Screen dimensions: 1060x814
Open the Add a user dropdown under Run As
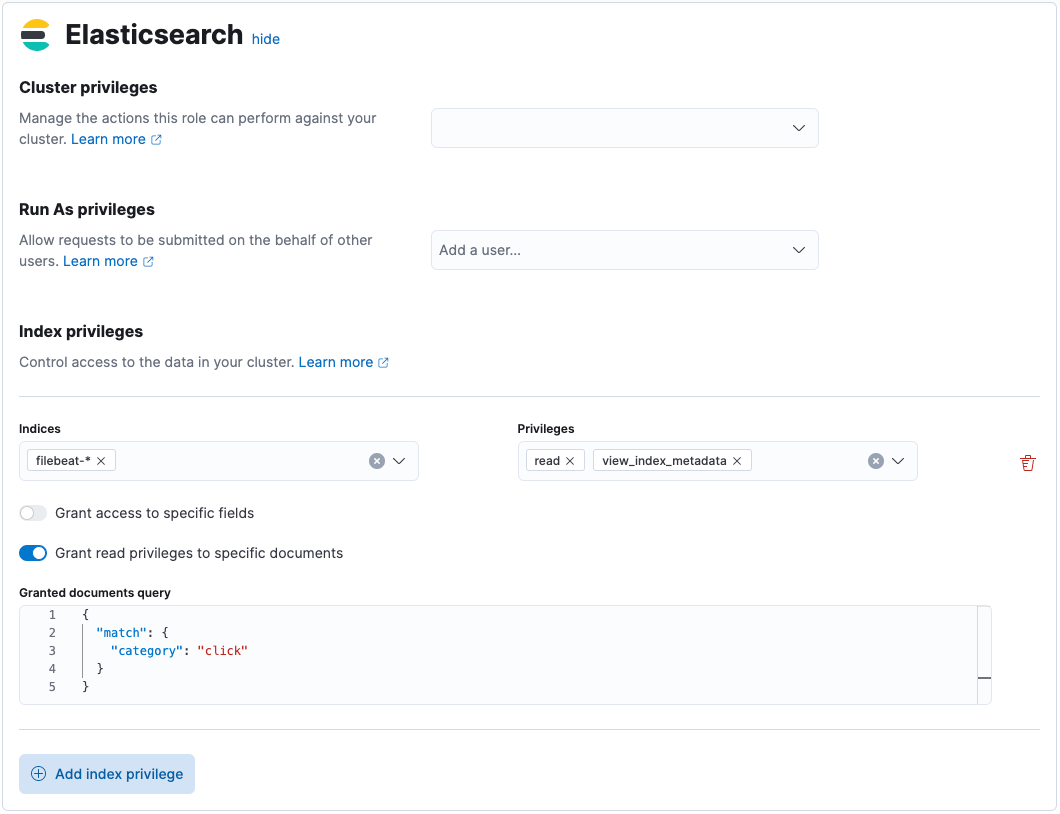[624, 250]
